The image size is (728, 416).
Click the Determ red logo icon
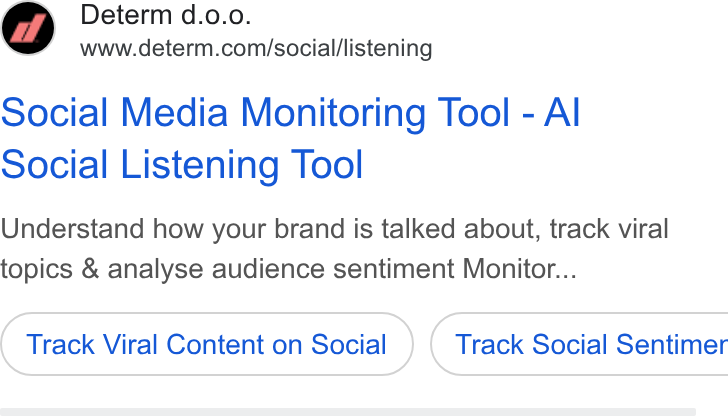(28, 28)
